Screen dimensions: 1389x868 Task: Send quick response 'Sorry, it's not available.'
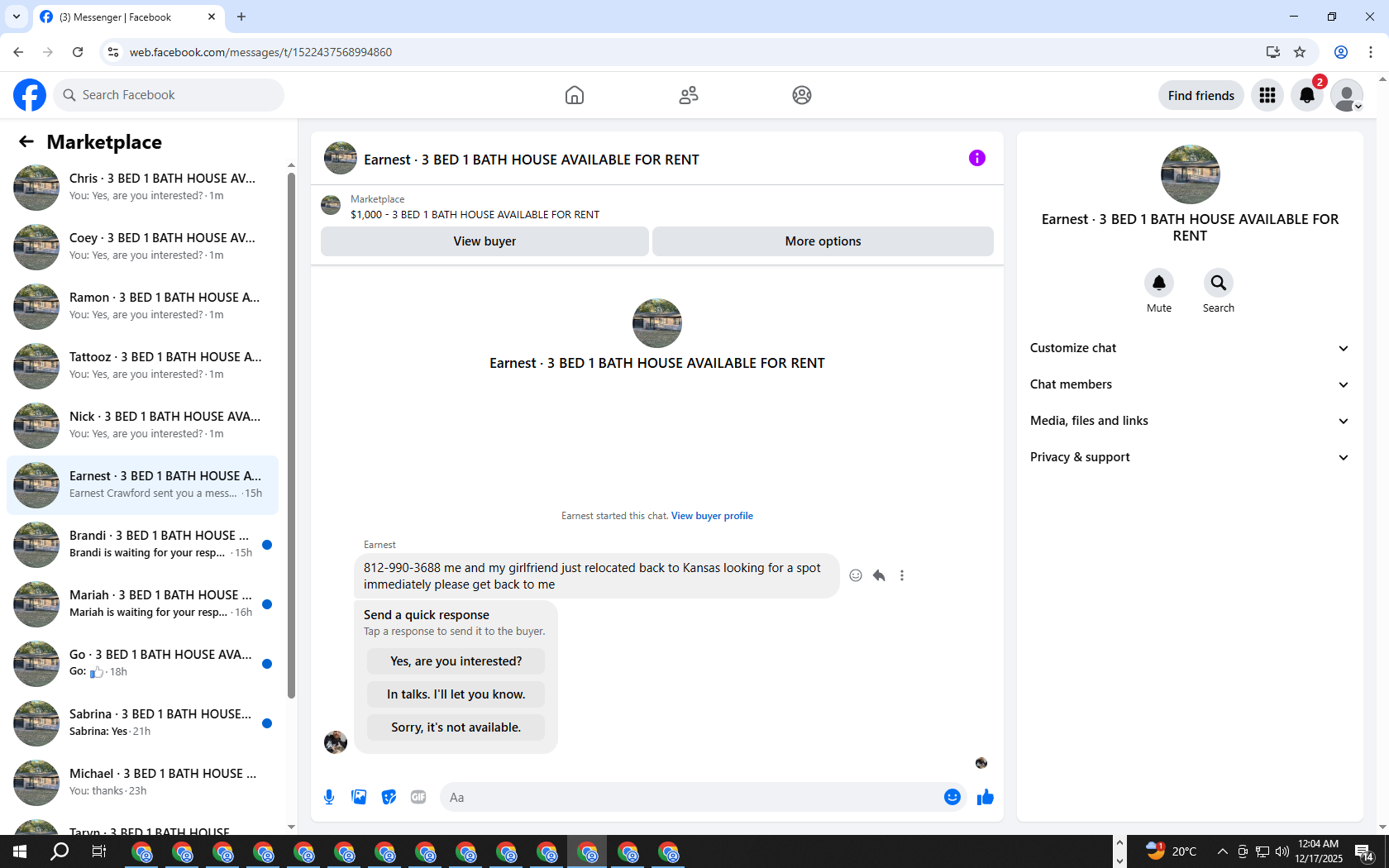point(456,727)
